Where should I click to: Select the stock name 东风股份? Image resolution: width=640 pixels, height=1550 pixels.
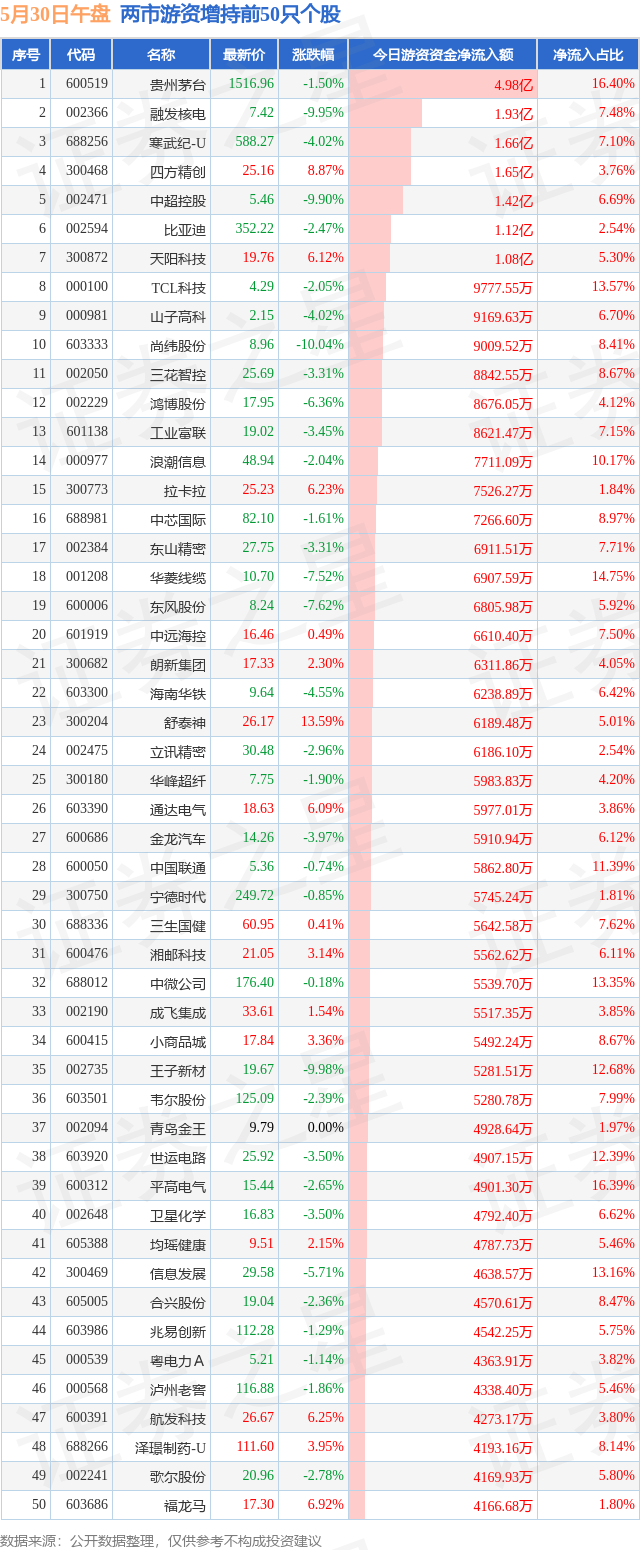click(x=178, y=607)
